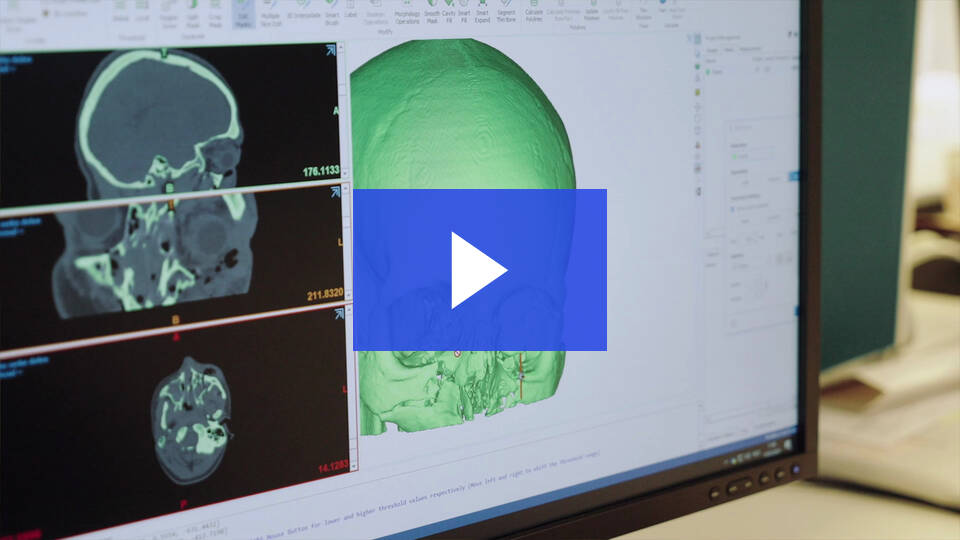
Task: Open Boolean Operations
Action: click(375, 13)
